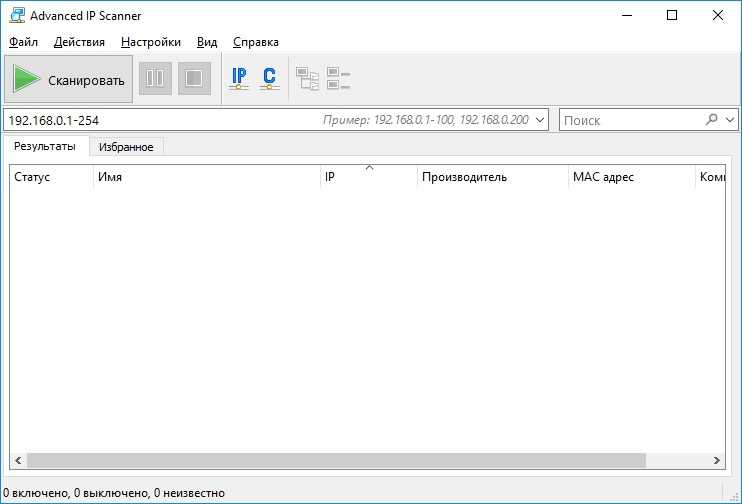The width and height of the screenshot is (742, 504).
Task: Minimize the Advanced IP Scanner window
Action: 627,16
